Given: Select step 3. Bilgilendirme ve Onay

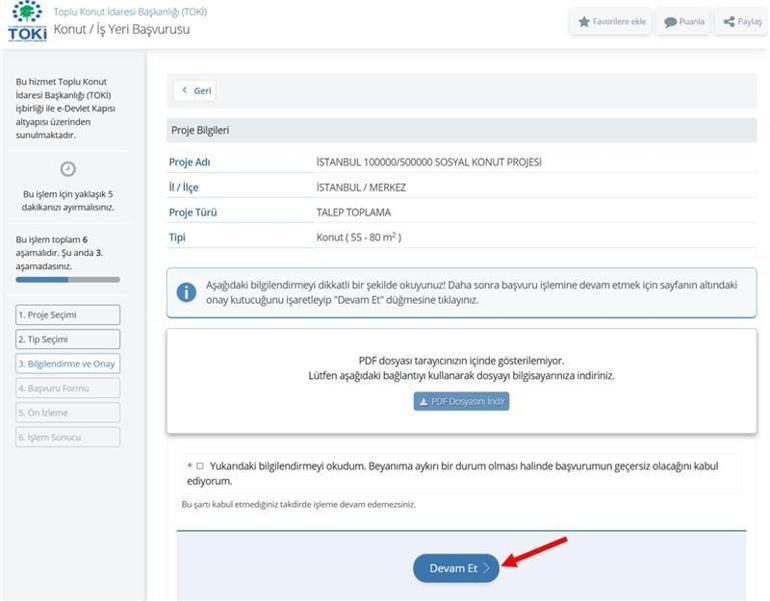Looking at the screenshot, I should (68, 364).
